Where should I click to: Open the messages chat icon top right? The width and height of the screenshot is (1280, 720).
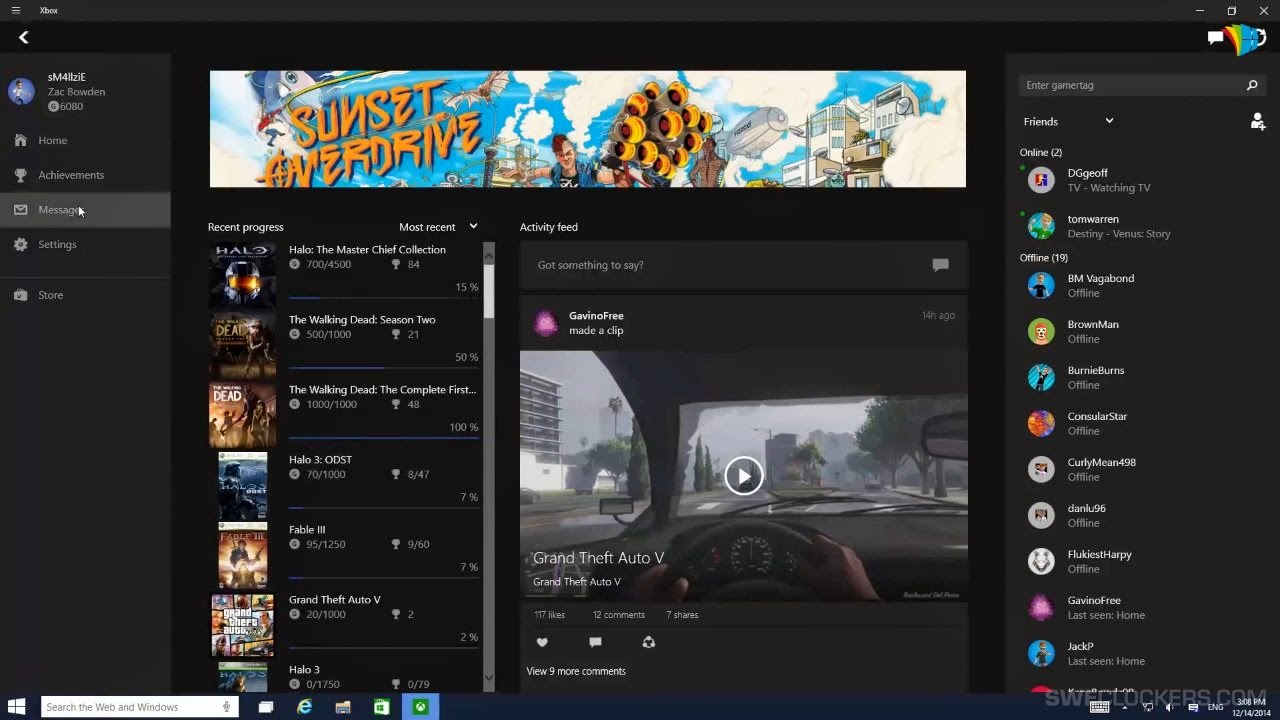[1216, 38]
